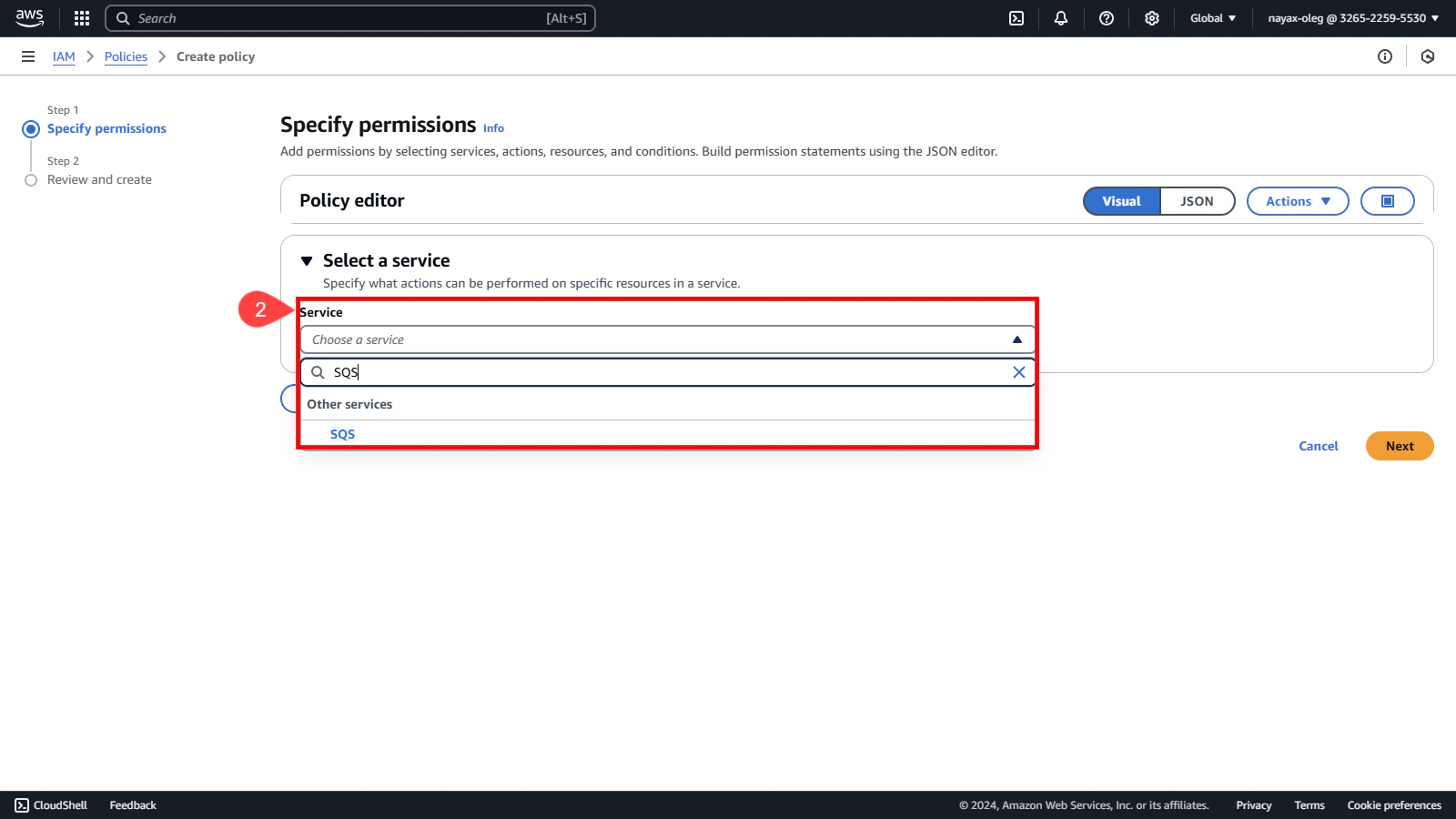The image size is (1456, 819).
Task: Open Terms link in footer
Action: (x=1309, y=805)
